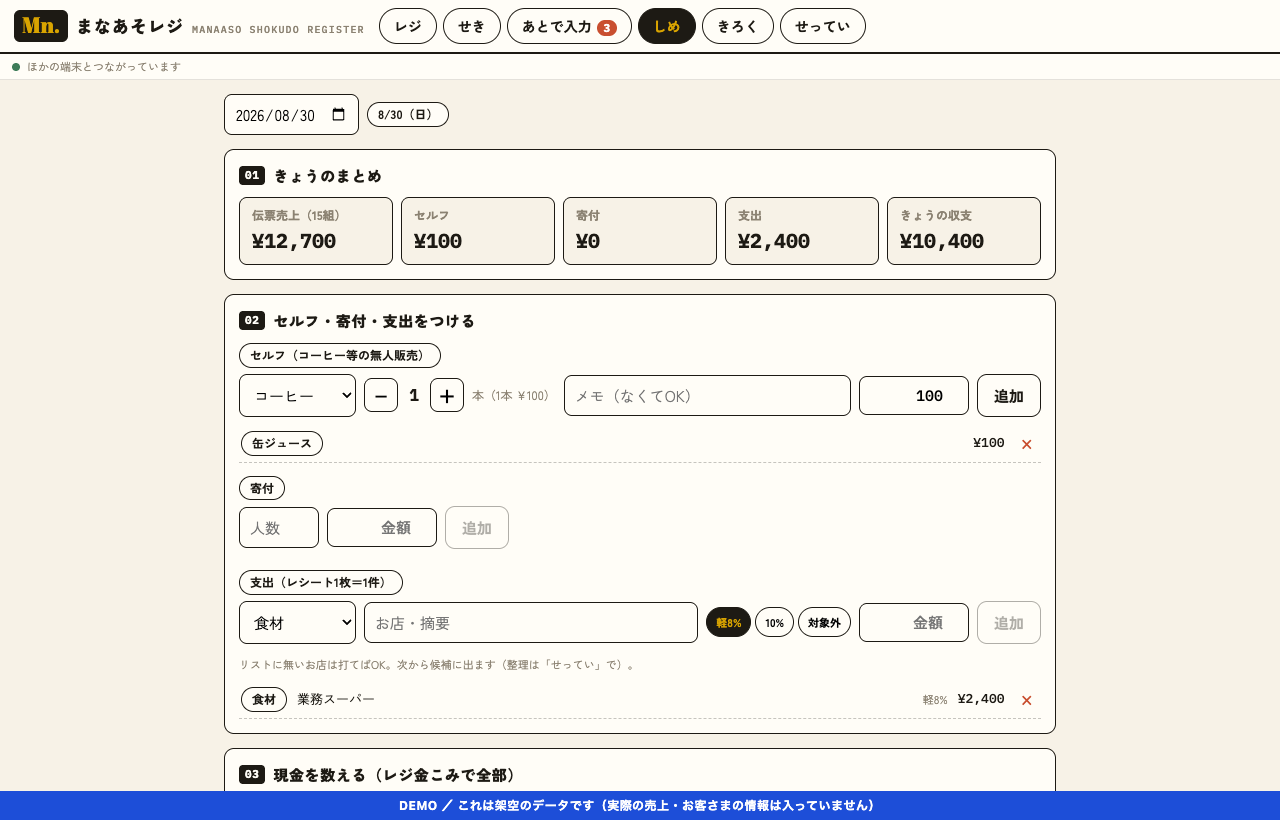Select the 10% tax rate
The width and height of the screenshot is (1280, 820).
pyautogui.click(x=774, y=622)
